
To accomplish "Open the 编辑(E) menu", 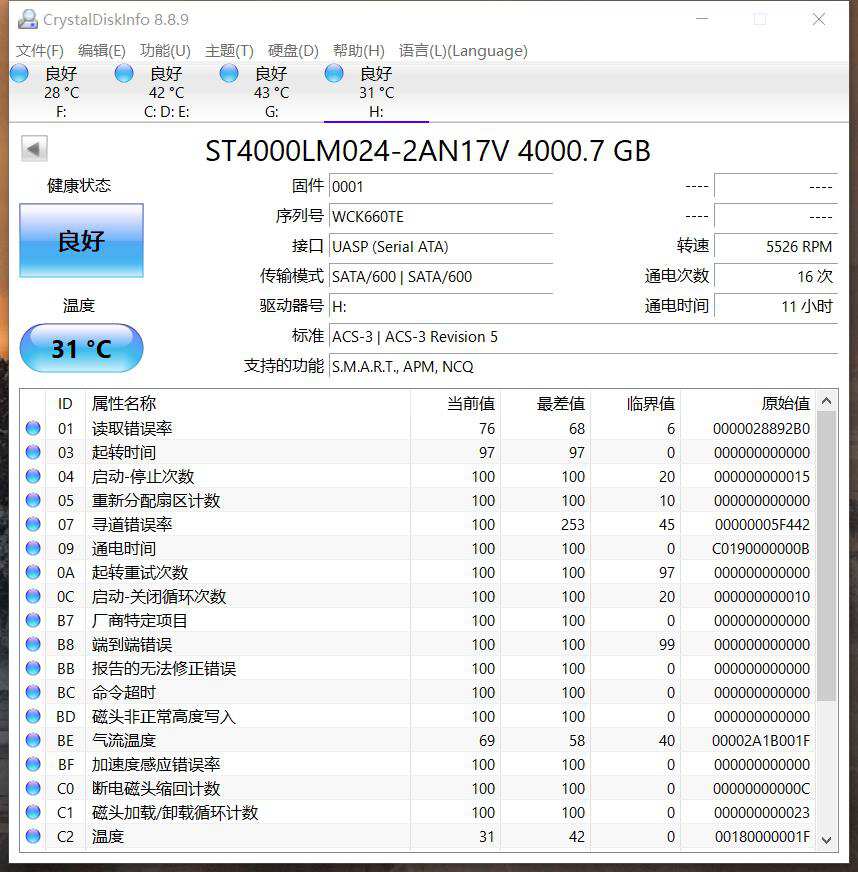I will coord(102,51).
